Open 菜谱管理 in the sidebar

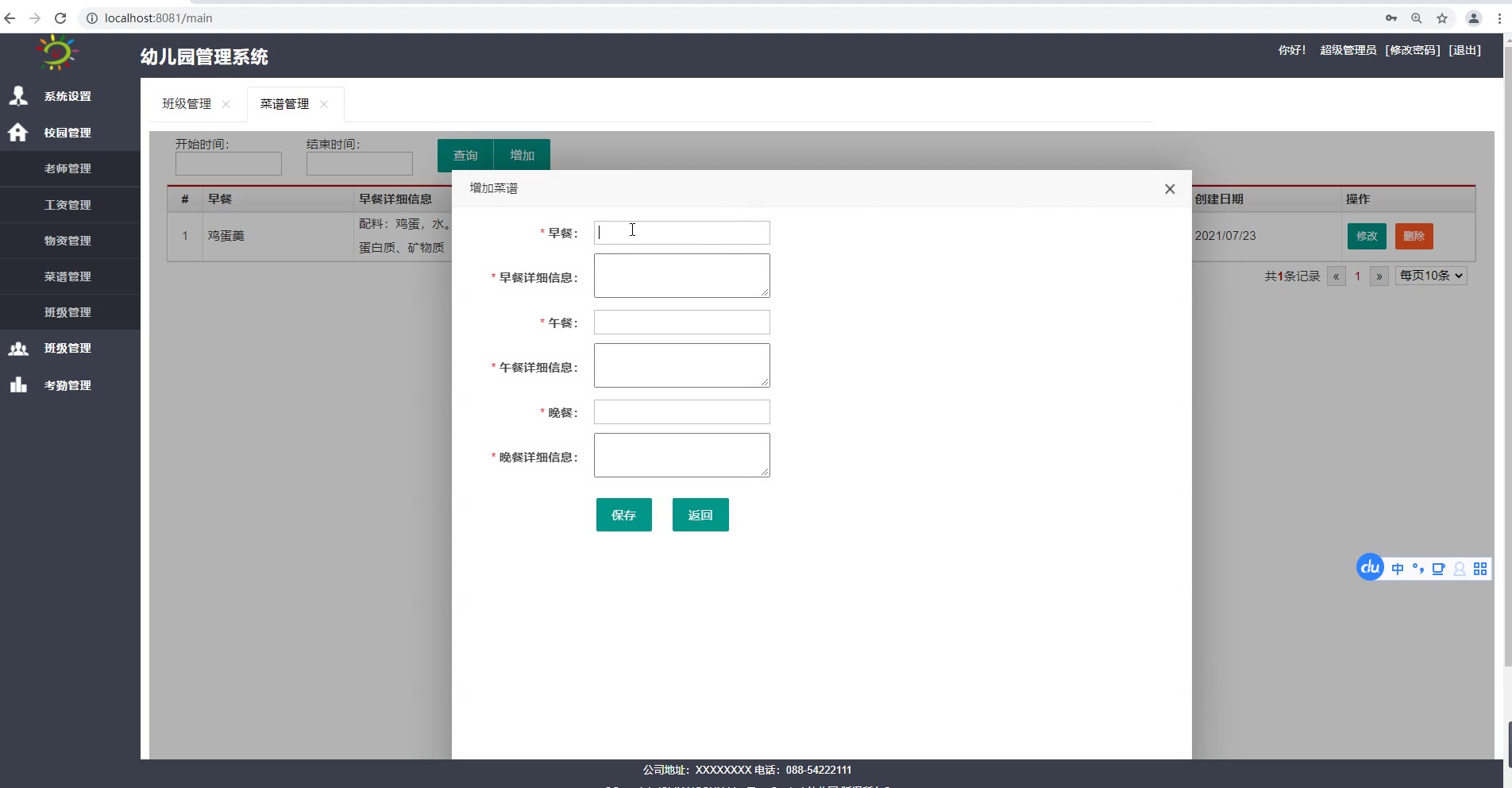[x=70, y=276]
